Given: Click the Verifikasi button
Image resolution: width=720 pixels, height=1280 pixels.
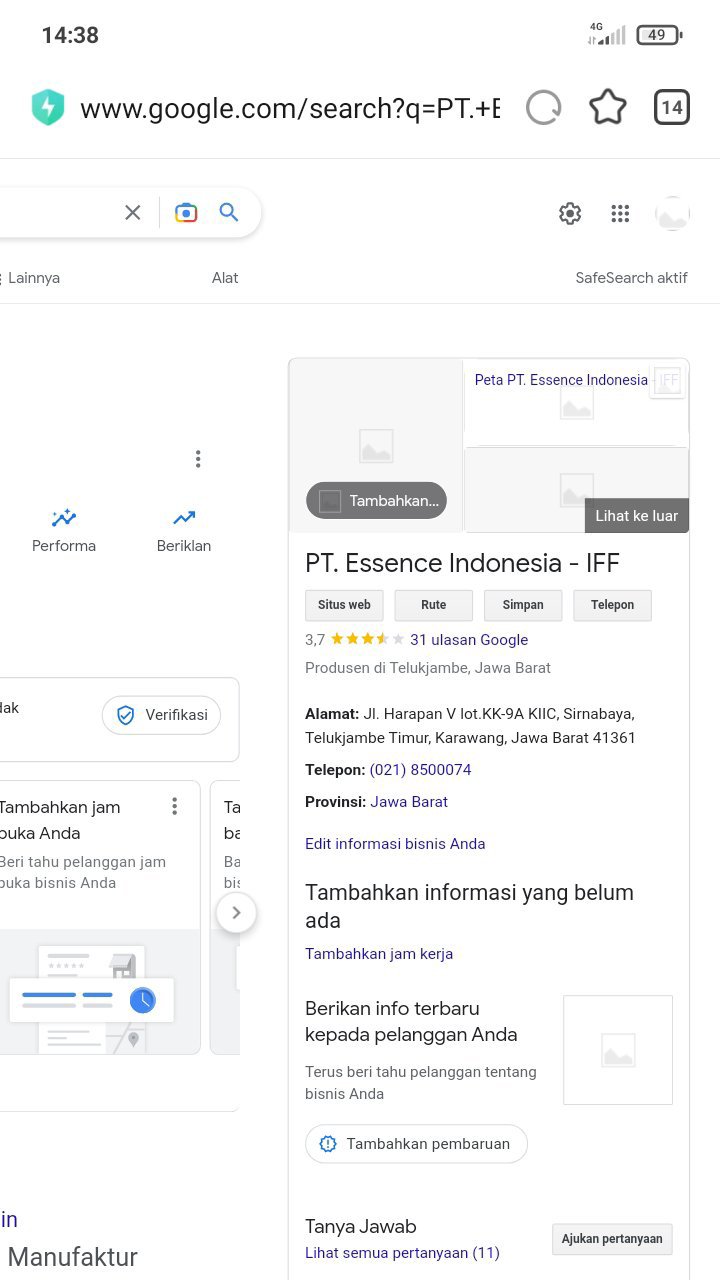Looking at the screenshot, I should [161, 715].
